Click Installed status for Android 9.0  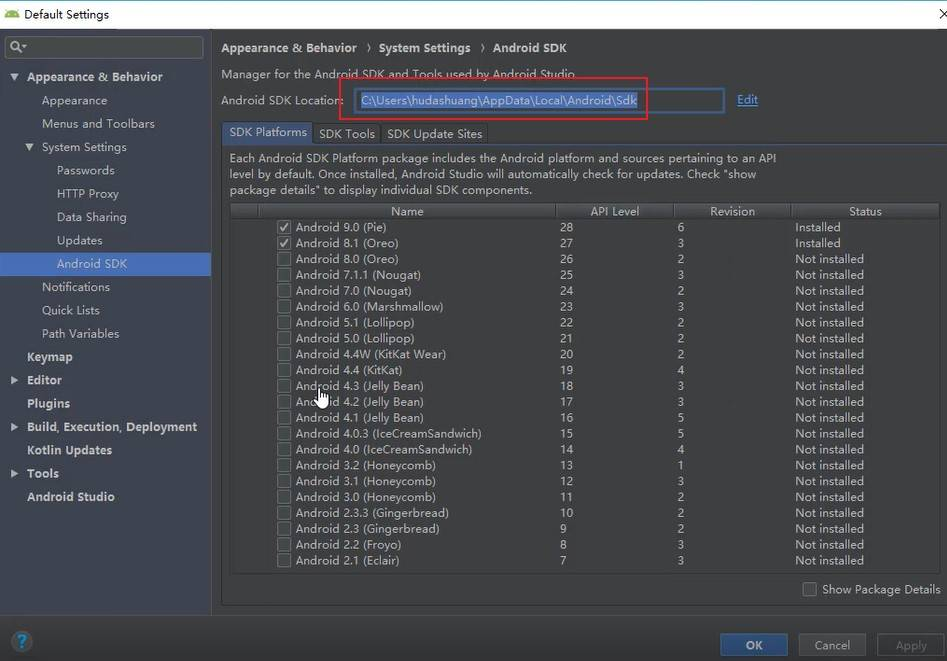pyautogui.click(x=817, y=227)
